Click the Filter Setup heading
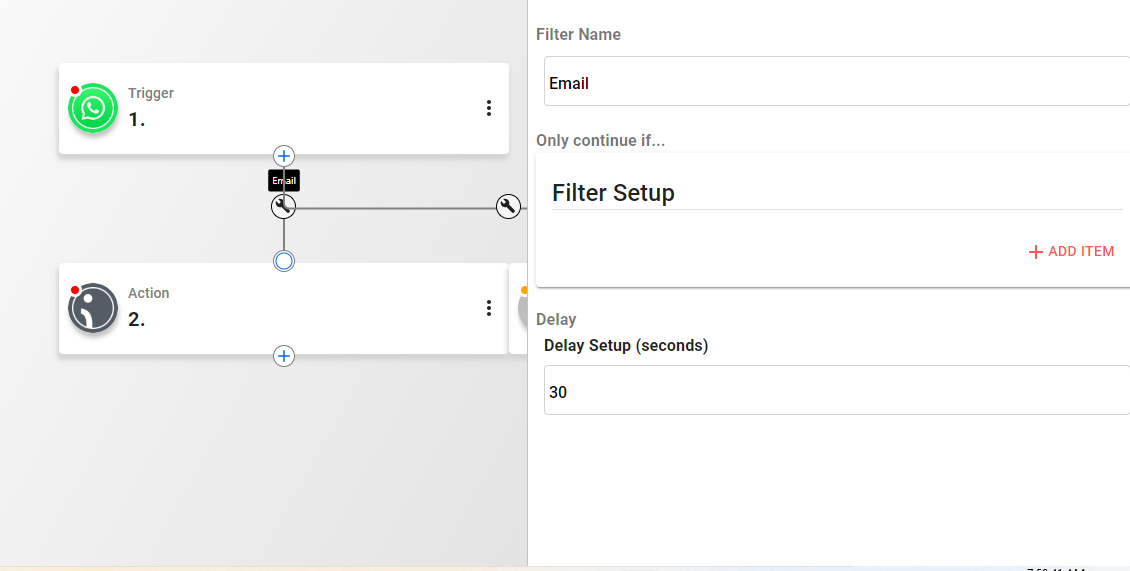 click(x=613, y=193)
